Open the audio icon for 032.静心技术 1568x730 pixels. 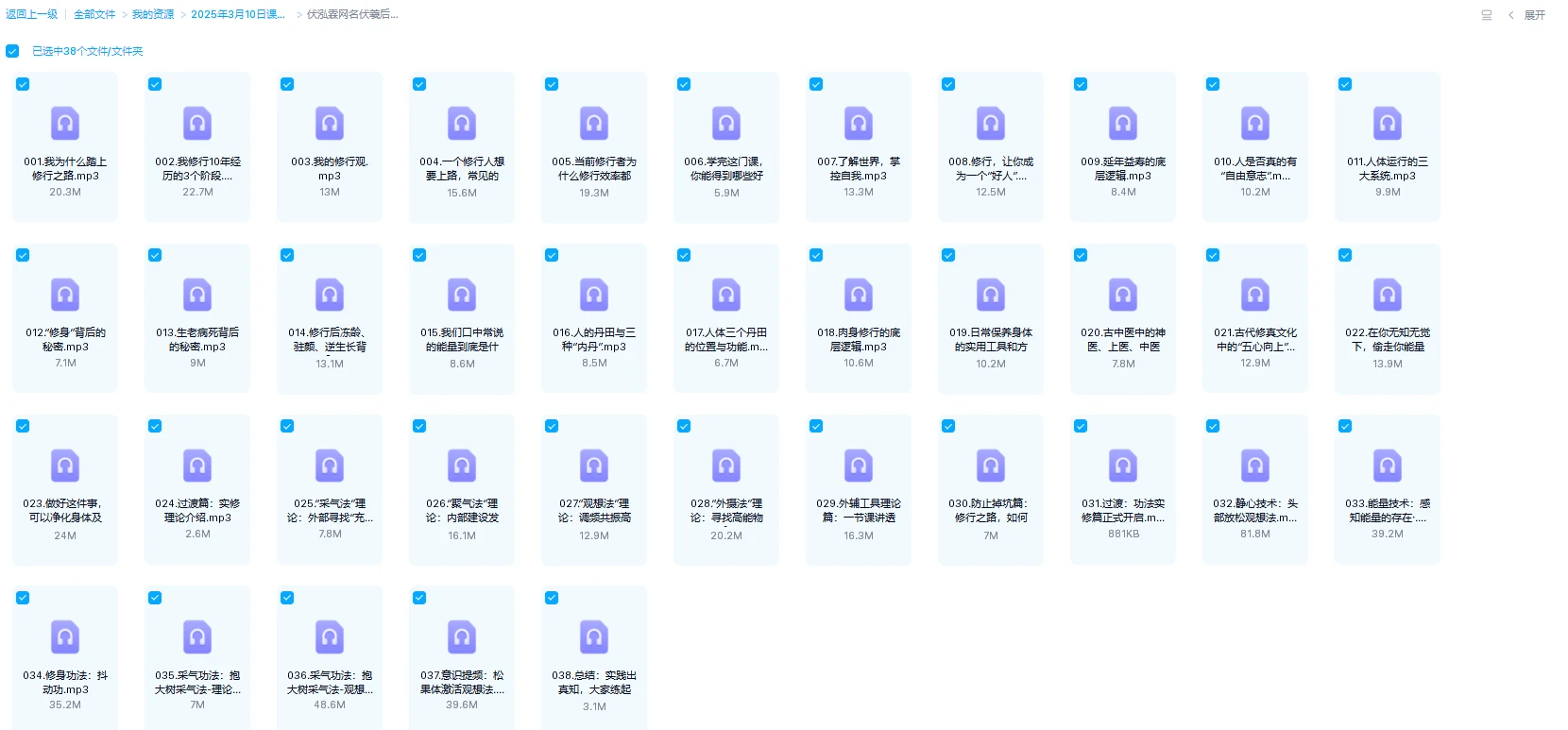pos(1255,466)
